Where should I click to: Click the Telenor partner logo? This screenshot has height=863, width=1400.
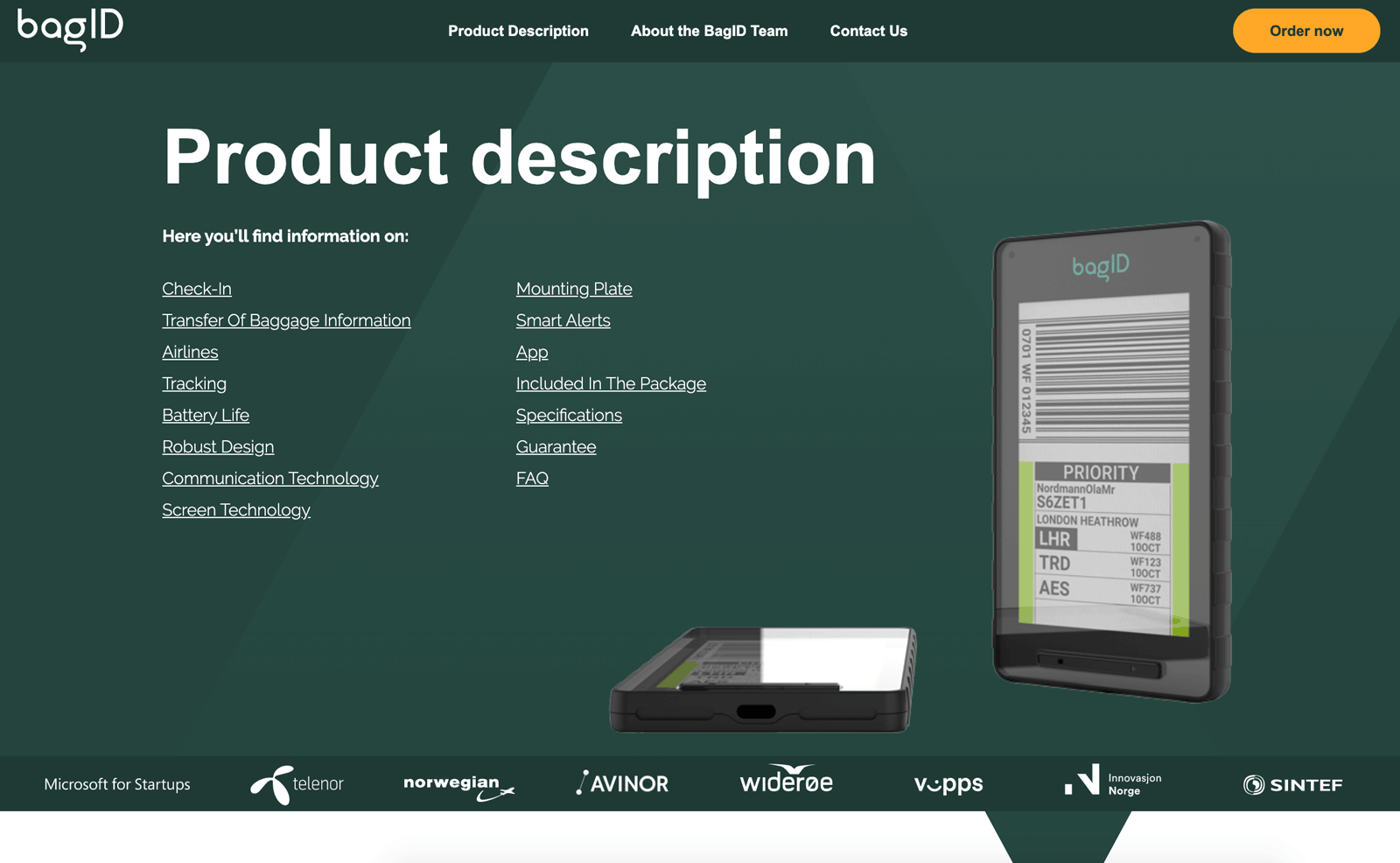pos(297,784)
